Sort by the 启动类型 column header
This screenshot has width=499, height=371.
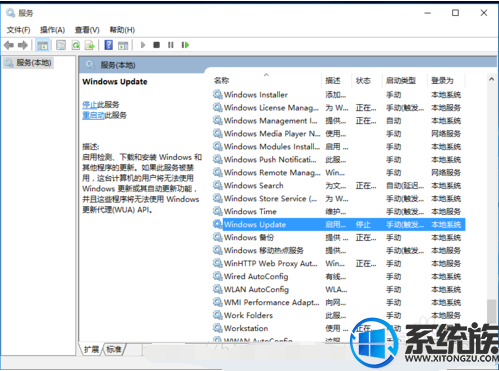click(401, 80)
